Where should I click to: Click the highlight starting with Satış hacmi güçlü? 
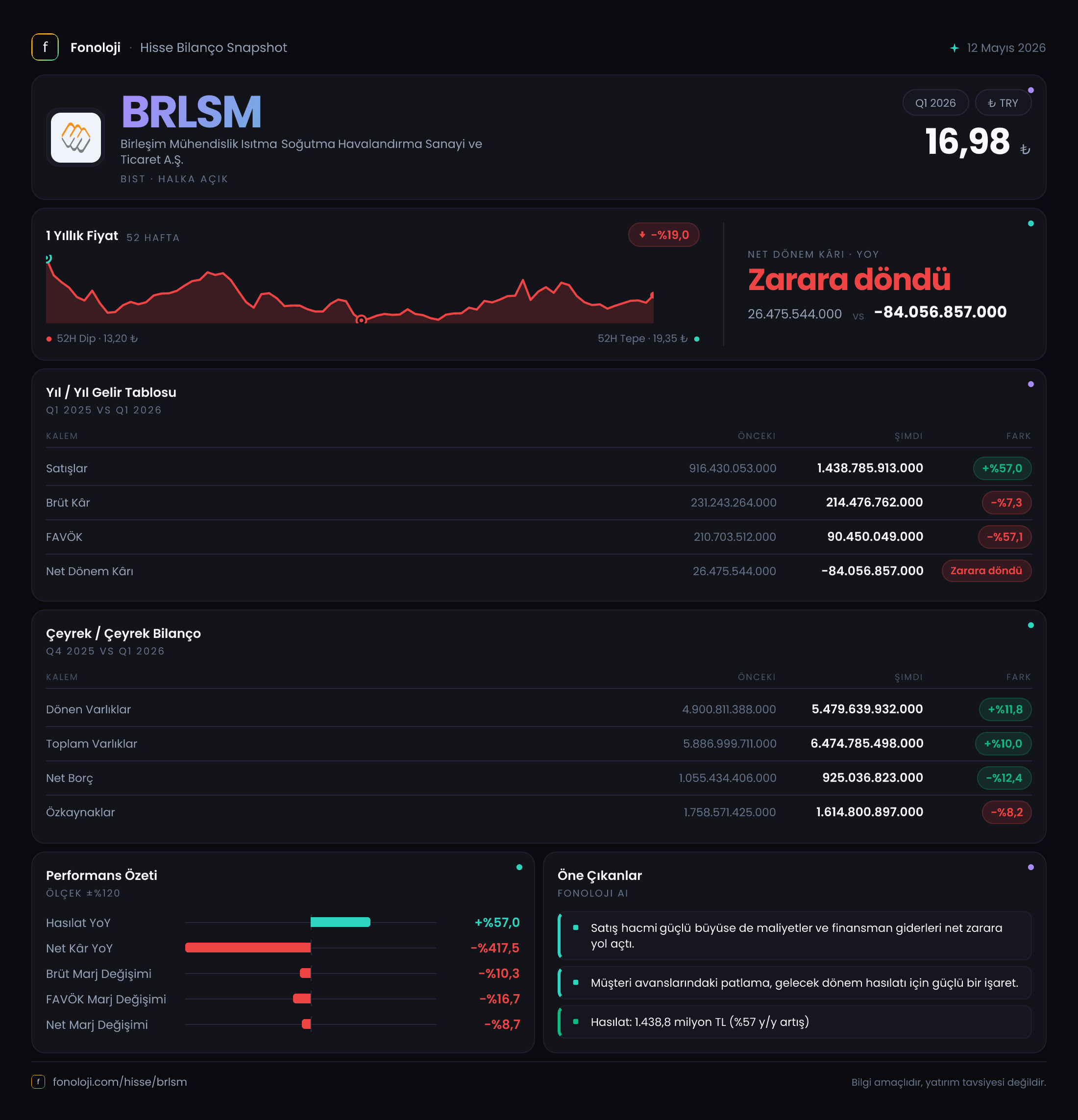[795, 936]
